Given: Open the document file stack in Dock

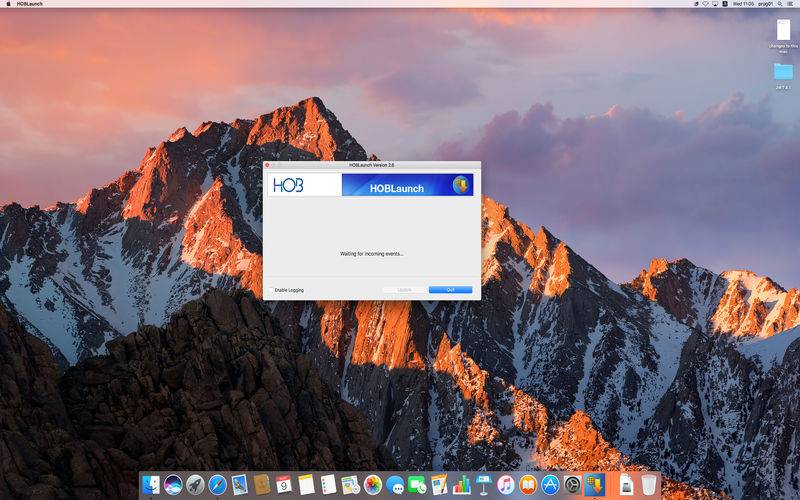Looking at the screenshot, I should (x=626, y=485).
